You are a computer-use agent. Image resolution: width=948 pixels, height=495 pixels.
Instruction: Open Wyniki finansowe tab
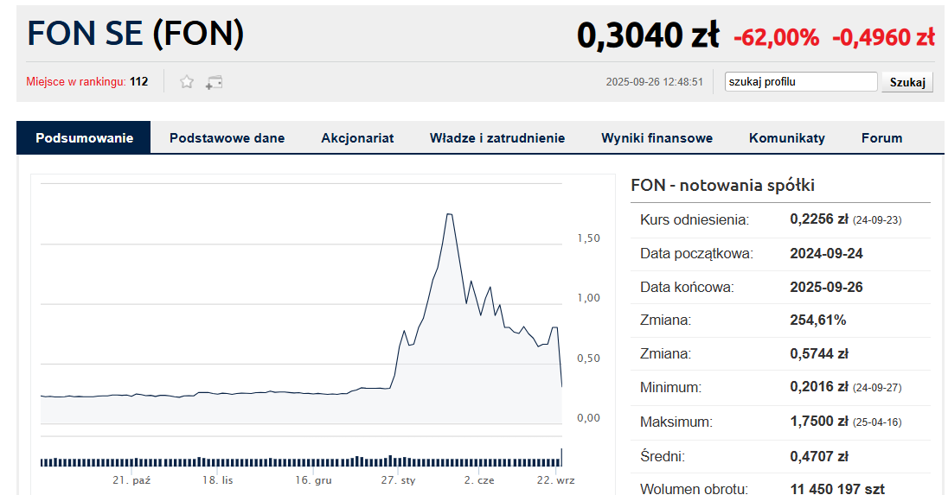(x=657, y=138)
